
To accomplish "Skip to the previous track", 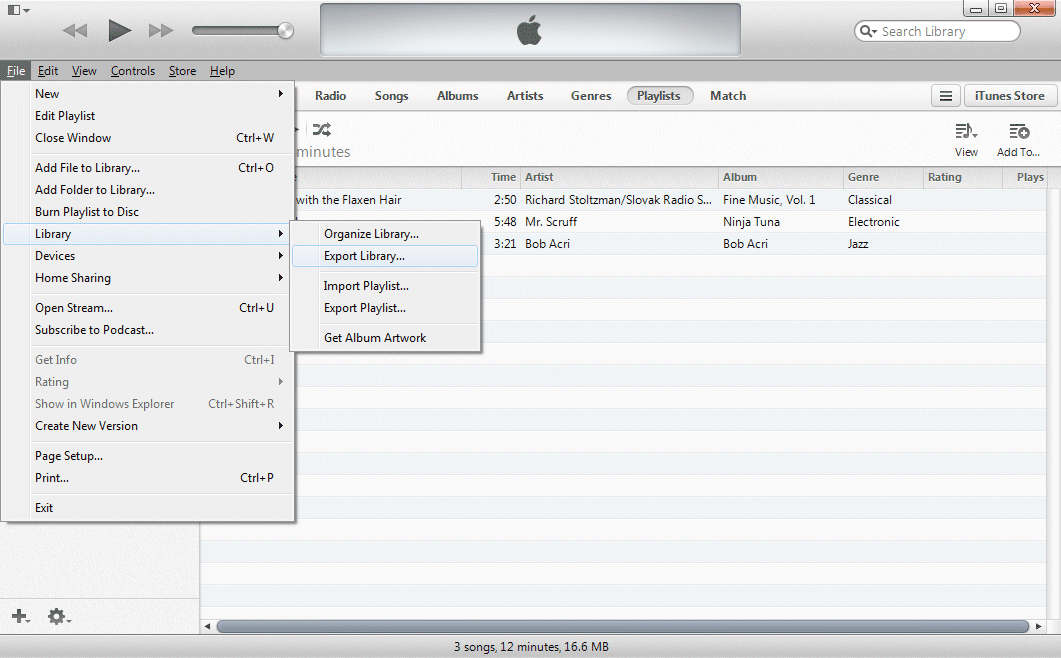I will tap(74, 30).
